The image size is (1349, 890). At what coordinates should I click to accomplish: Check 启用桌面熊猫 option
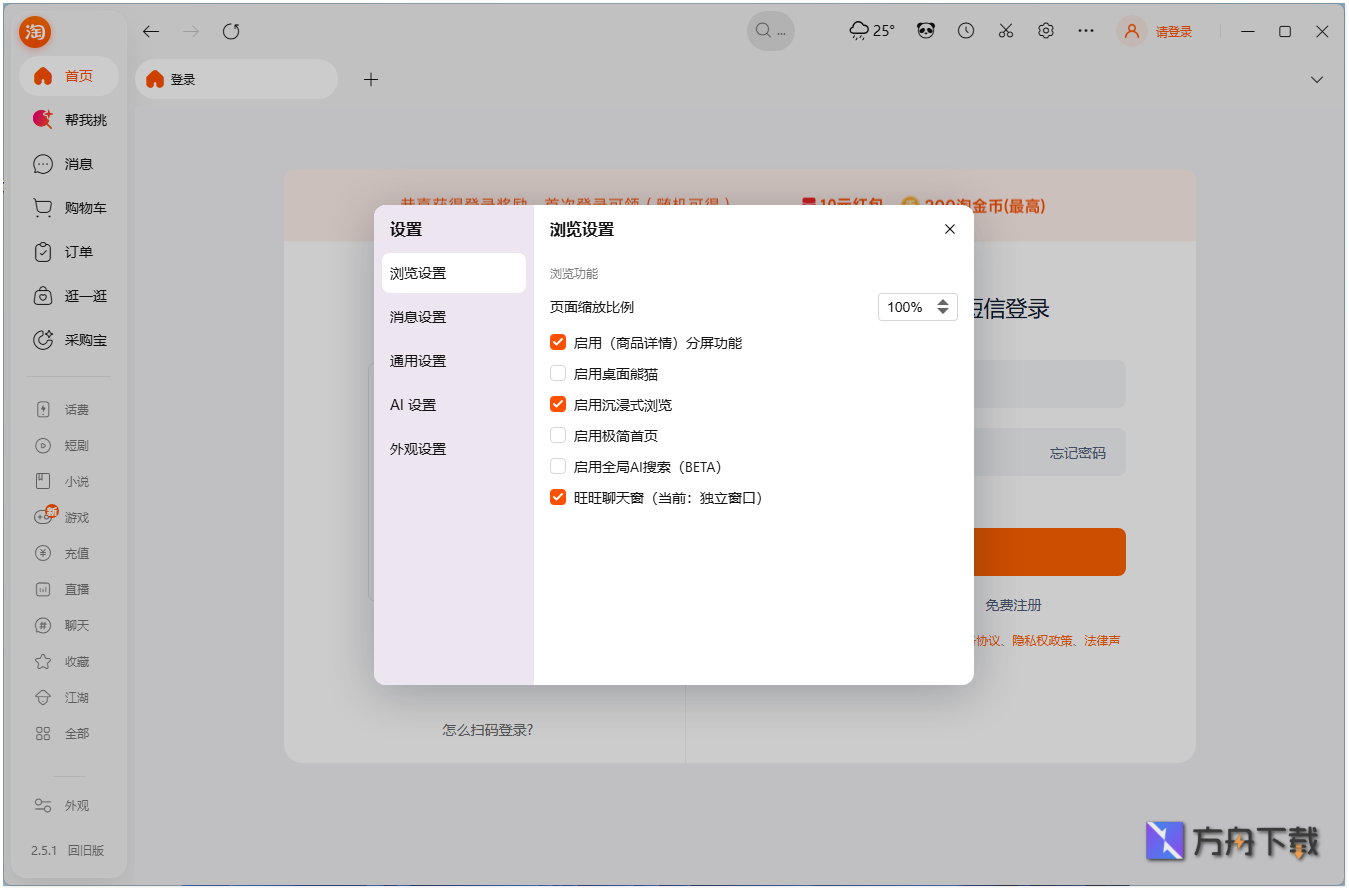coord(558,374)
